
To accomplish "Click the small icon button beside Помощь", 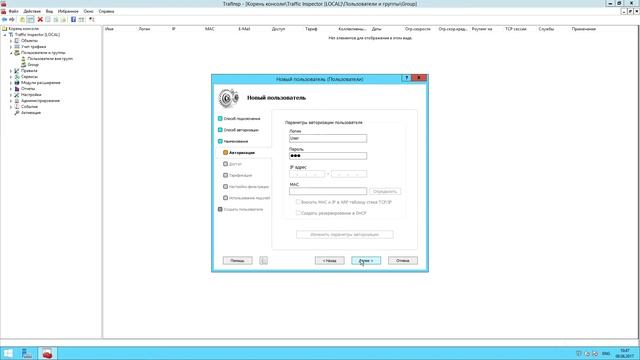I will 263,260.
